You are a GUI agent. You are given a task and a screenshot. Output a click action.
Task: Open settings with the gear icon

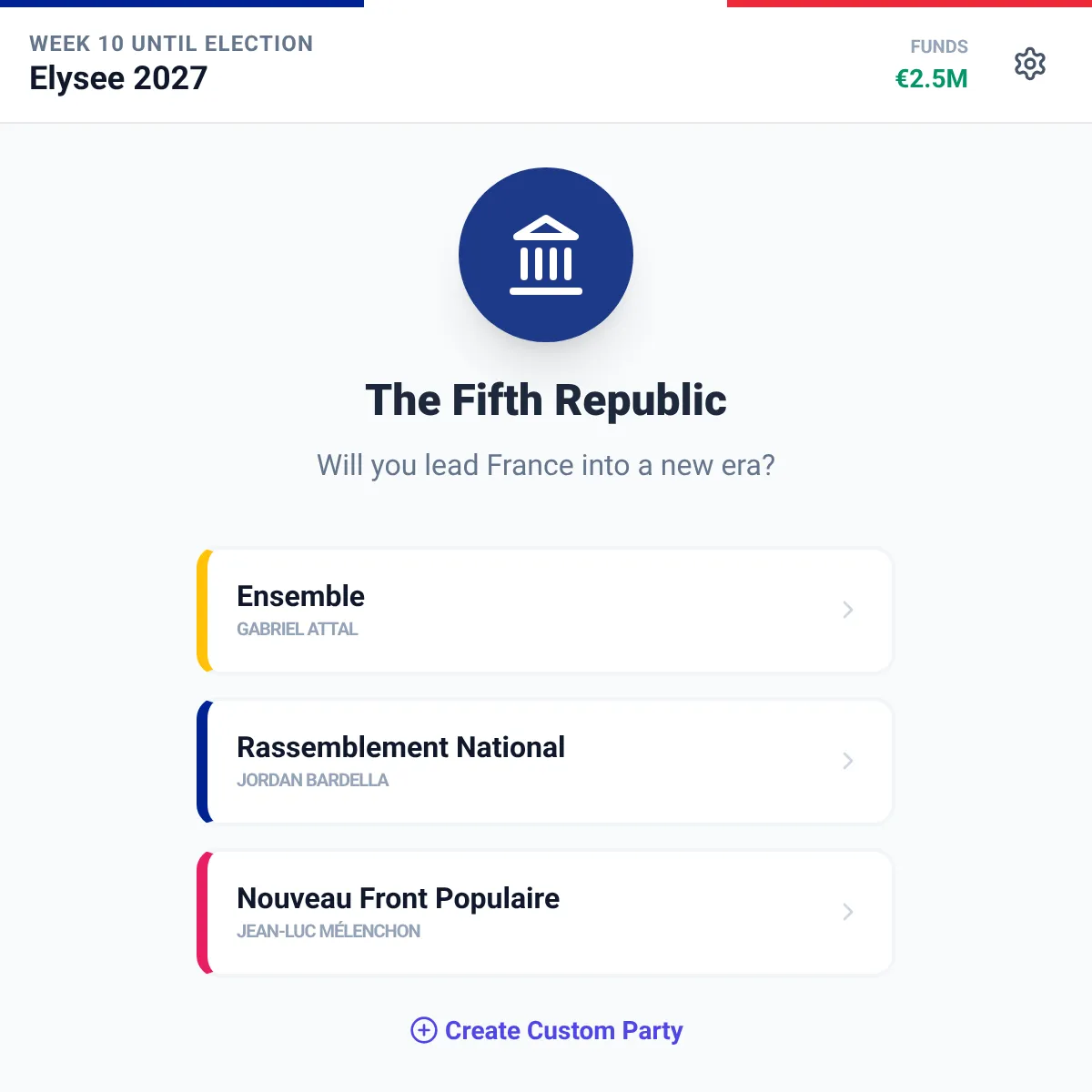pos(1030,64)
